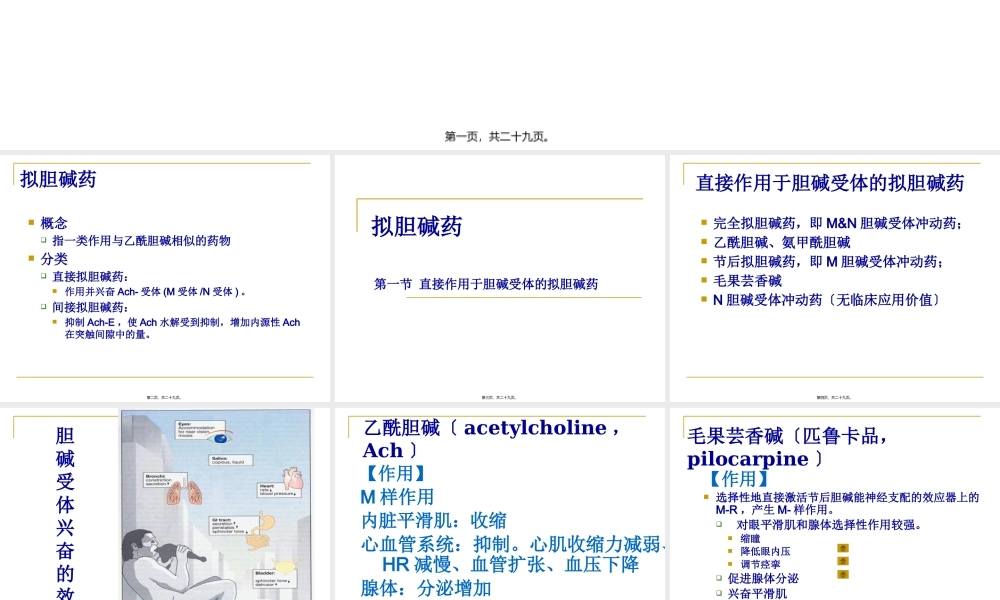
Task: Click the yellow action button beside 调节痉挛
Action: point(843,561)
